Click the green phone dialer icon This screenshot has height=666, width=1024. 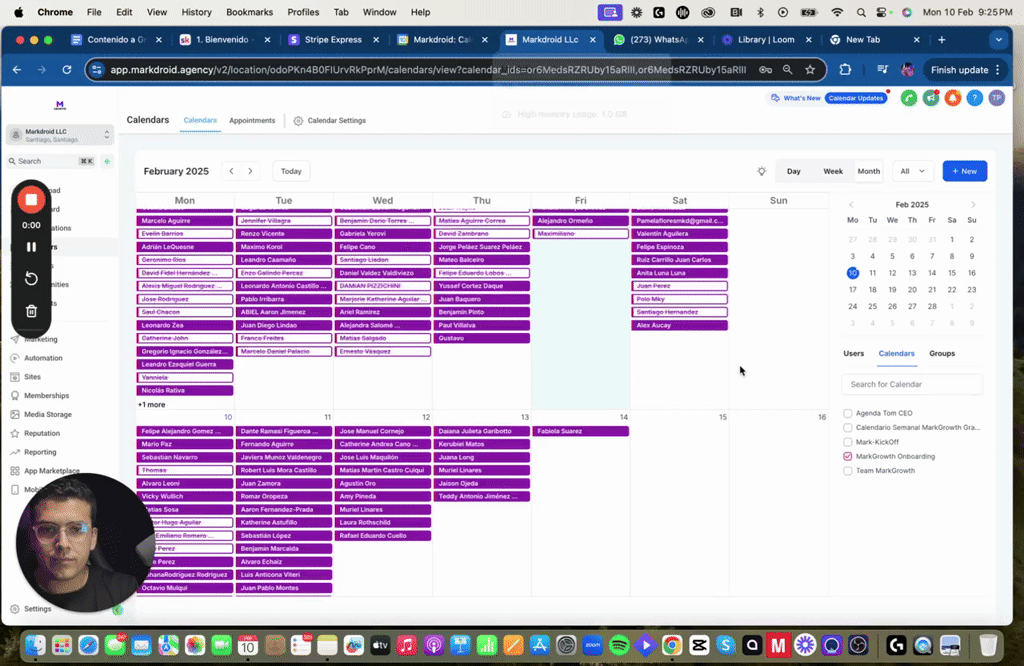pyautogui.click(x=908, y=98)
